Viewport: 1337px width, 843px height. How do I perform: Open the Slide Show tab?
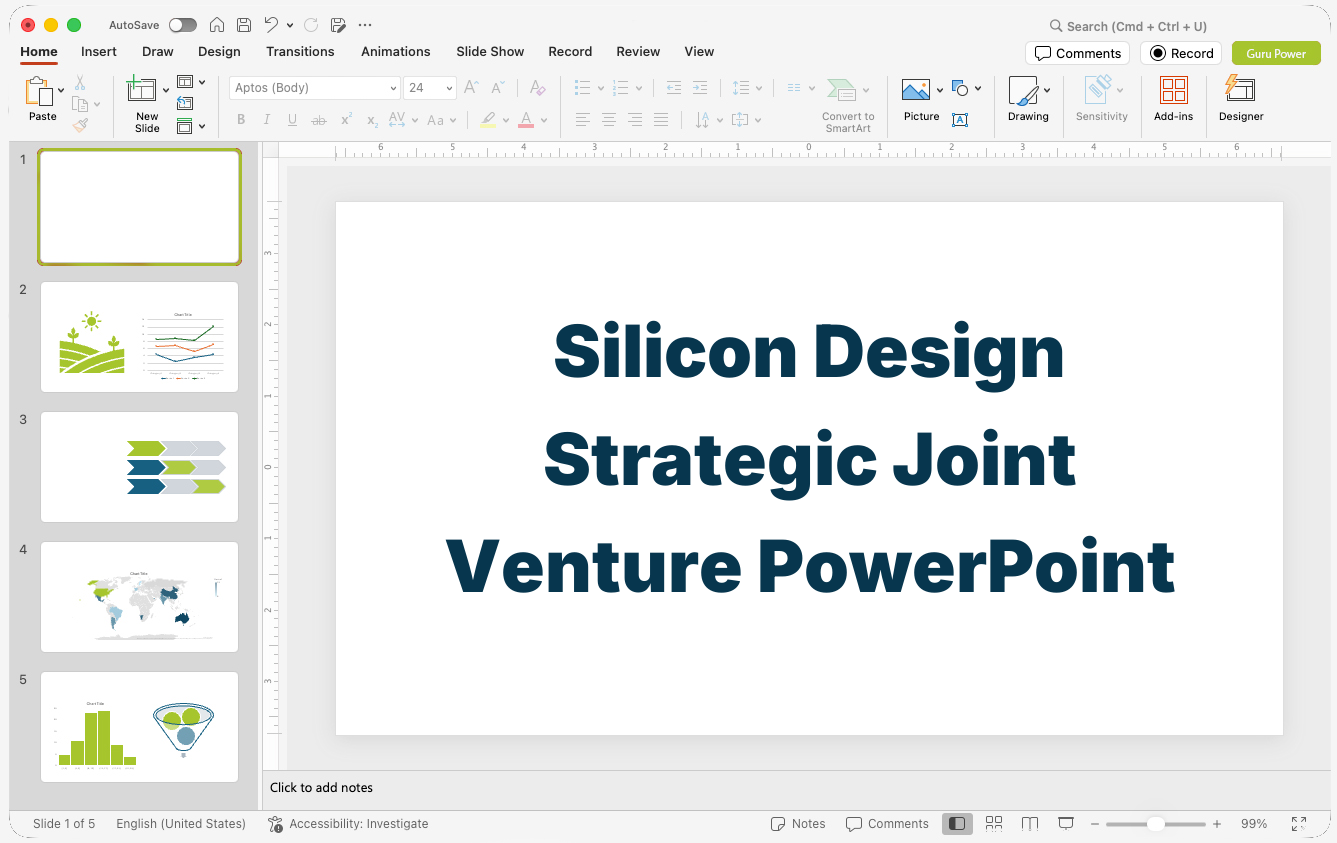pyautogui.click(x=490, y=52)
